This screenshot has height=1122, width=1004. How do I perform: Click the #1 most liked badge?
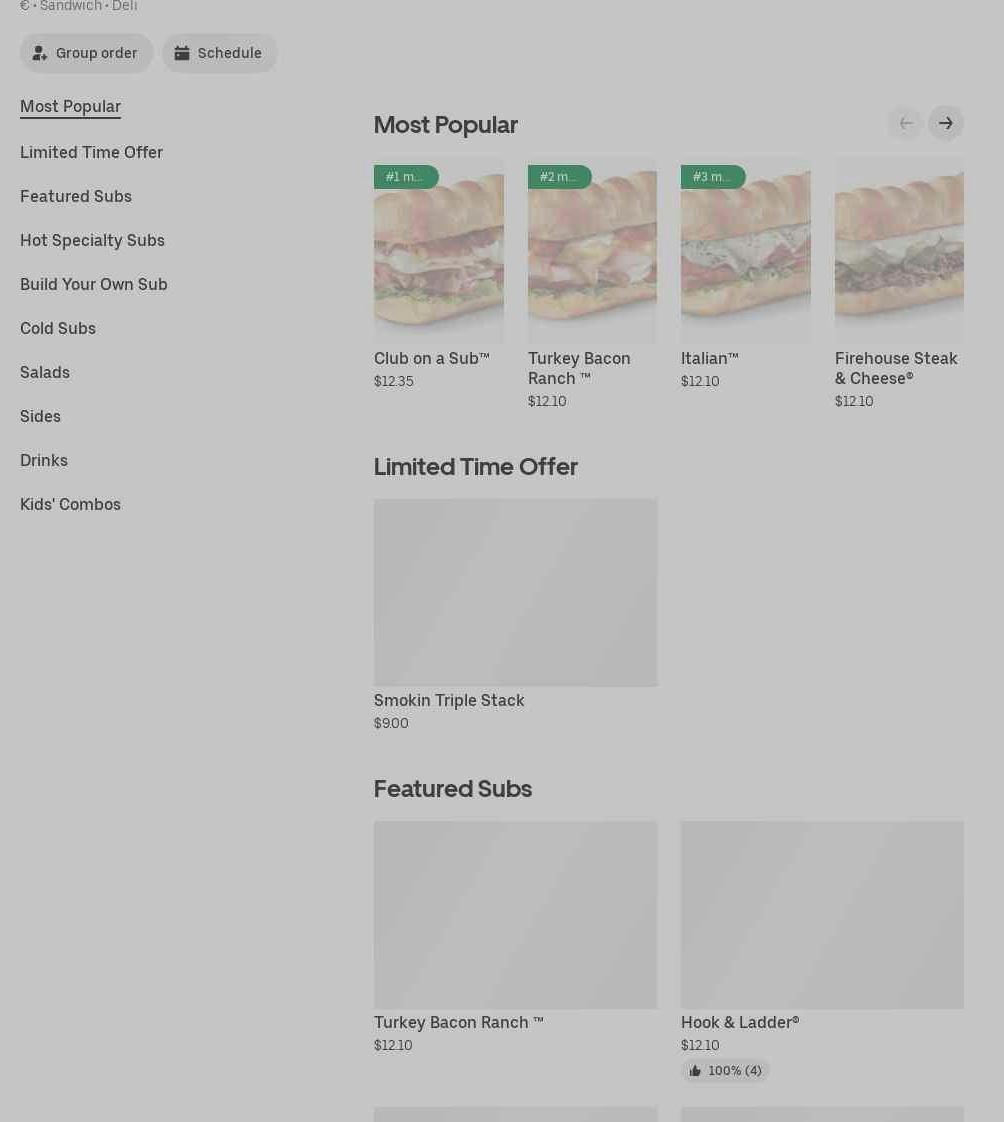406,177
